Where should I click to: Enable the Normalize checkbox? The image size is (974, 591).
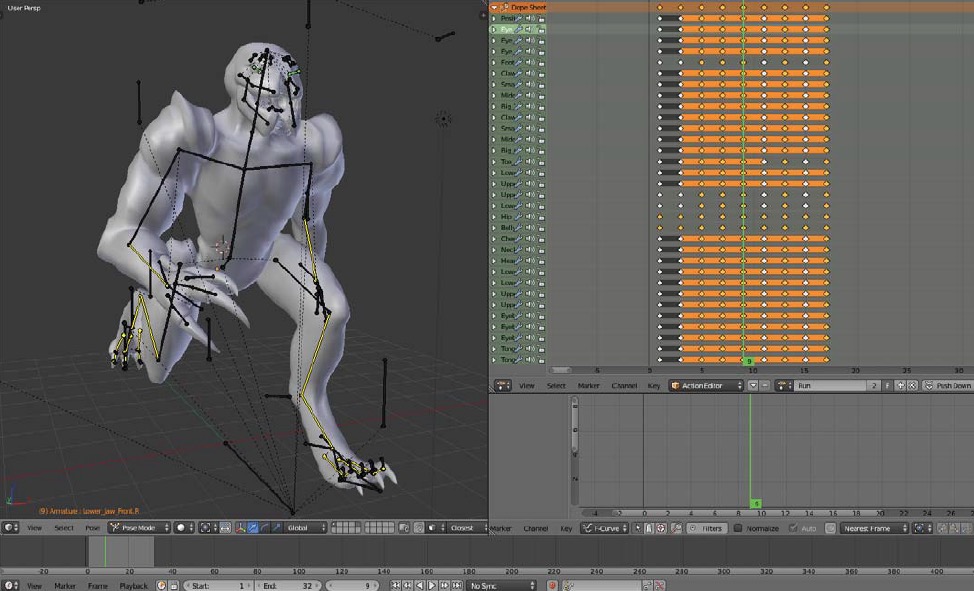(x=738, y=528)
